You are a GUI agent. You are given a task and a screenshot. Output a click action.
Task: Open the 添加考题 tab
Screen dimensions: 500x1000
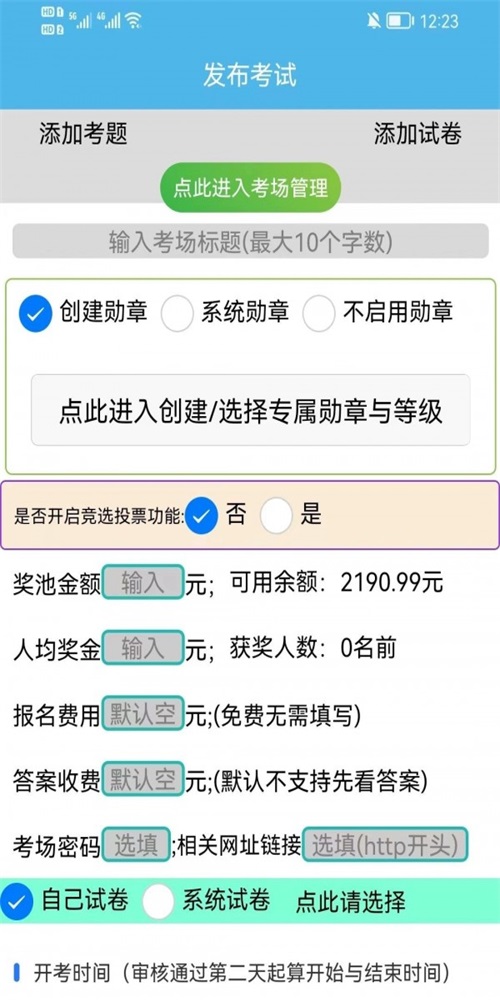click(x=83, y=135)
